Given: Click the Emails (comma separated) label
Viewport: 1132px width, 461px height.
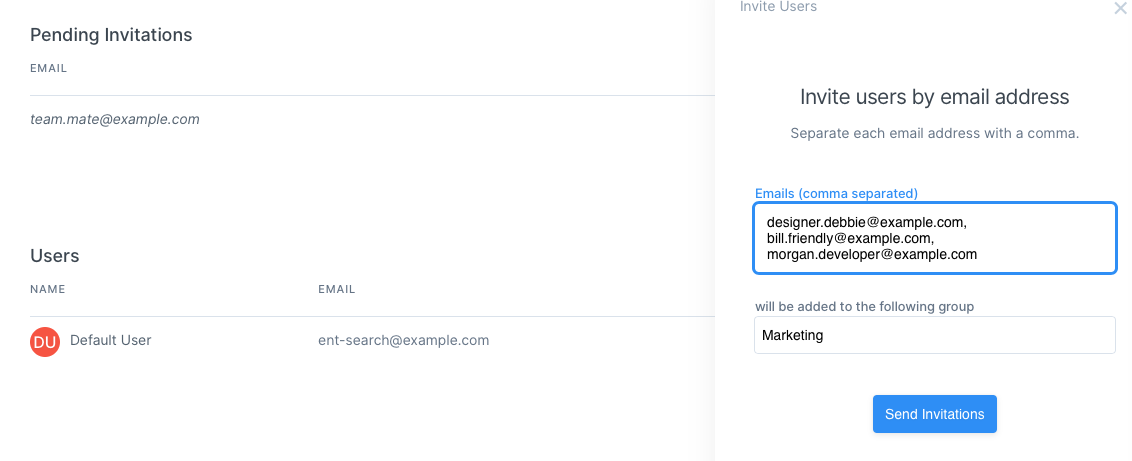Looking at the screenshot, I should tap(836, 193).
